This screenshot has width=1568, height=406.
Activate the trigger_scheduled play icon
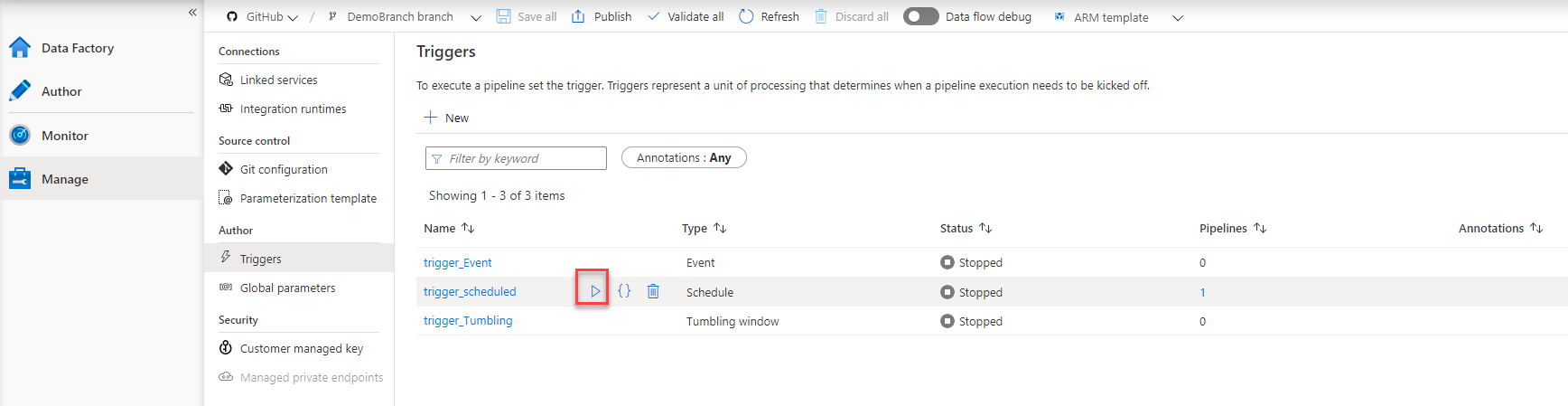pos(594,291)
